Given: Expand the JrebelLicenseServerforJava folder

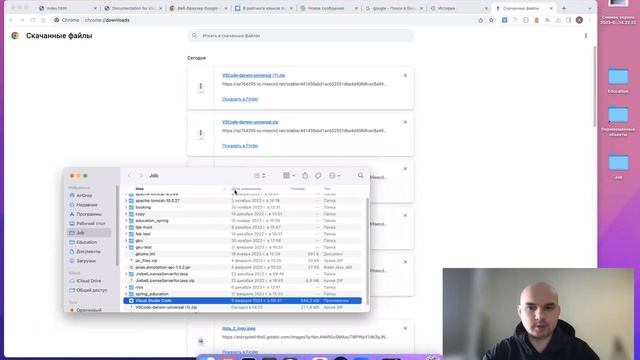Looking at the screenshot, I should (126, 274).
